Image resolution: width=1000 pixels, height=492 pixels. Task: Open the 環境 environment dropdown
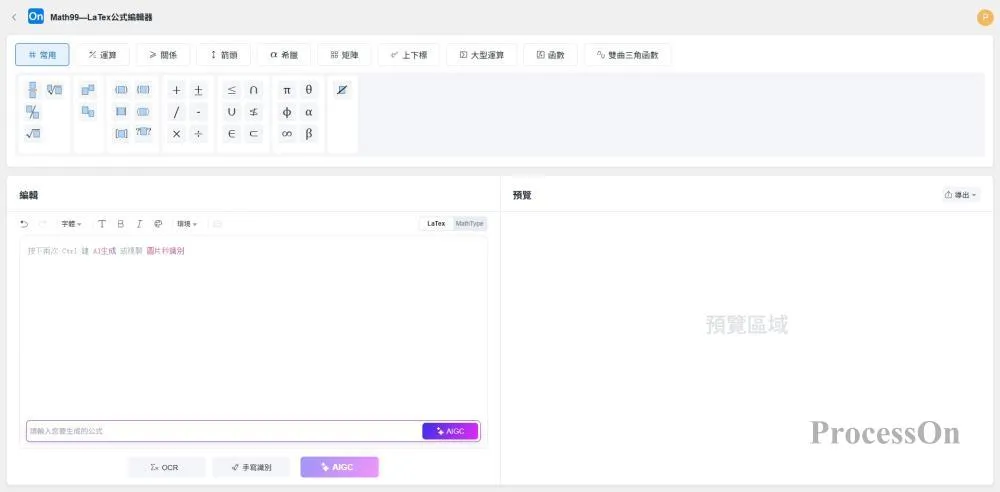187,224
